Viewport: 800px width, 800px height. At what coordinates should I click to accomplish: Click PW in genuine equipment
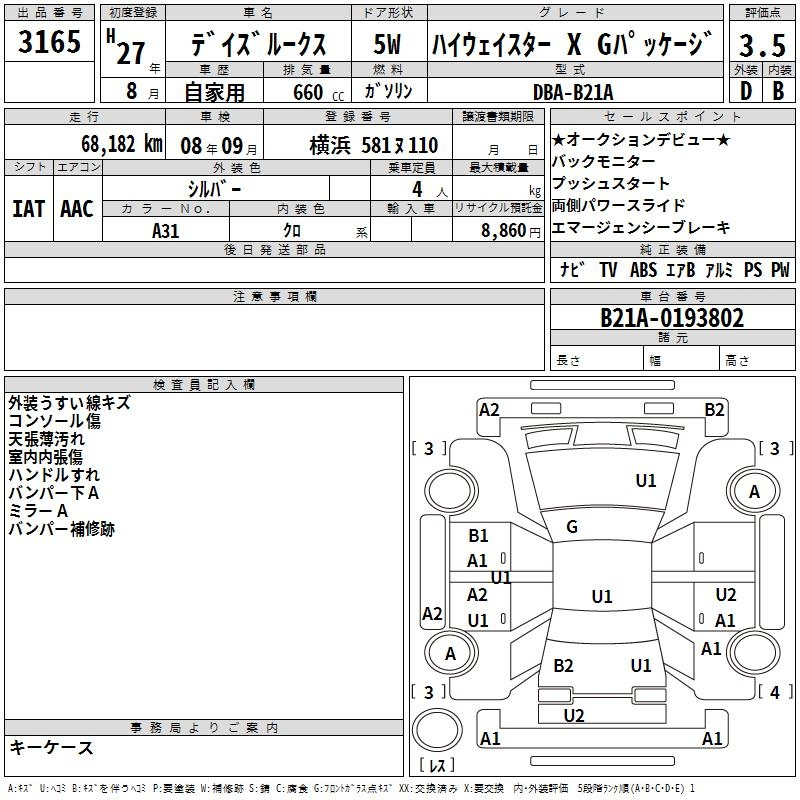(x=780, y=269)
